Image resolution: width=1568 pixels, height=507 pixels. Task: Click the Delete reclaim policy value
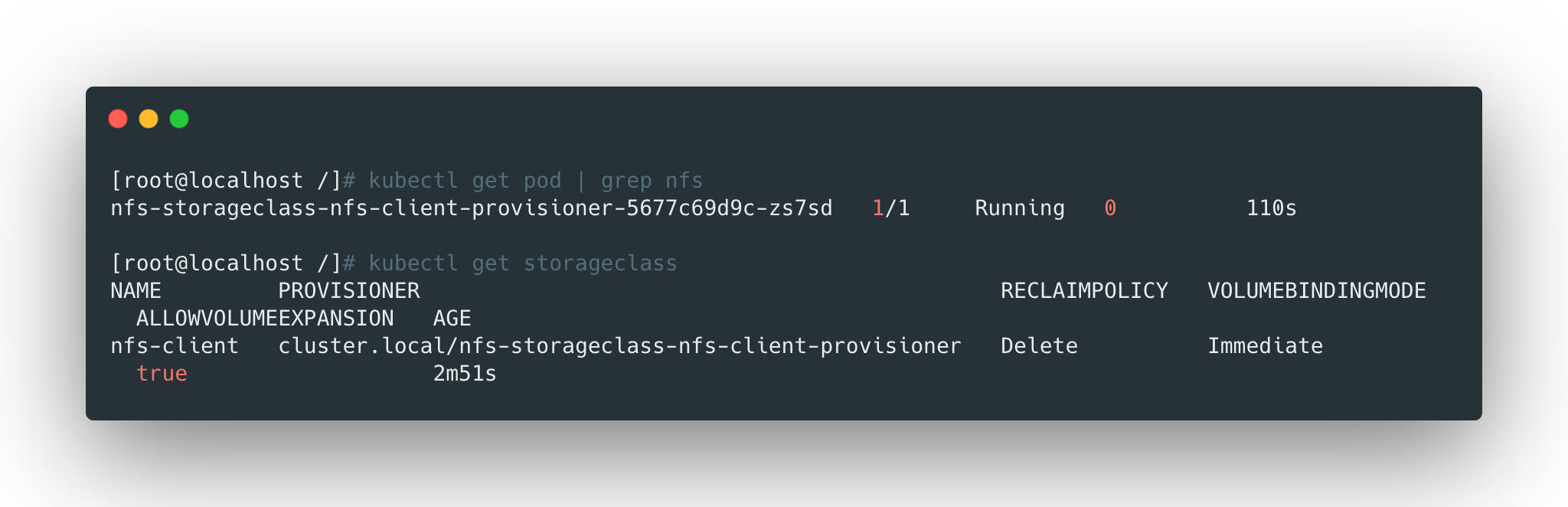point(1039,346)
